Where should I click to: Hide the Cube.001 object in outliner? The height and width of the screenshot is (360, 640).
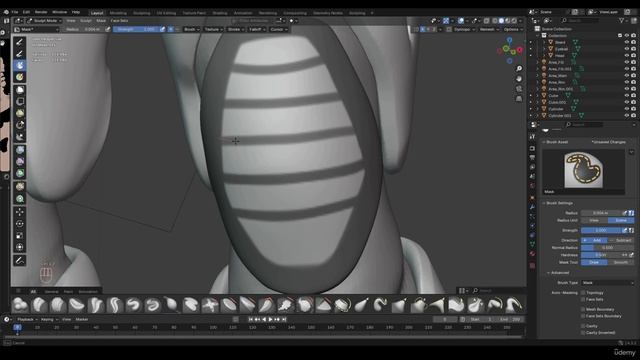point(627,102)
